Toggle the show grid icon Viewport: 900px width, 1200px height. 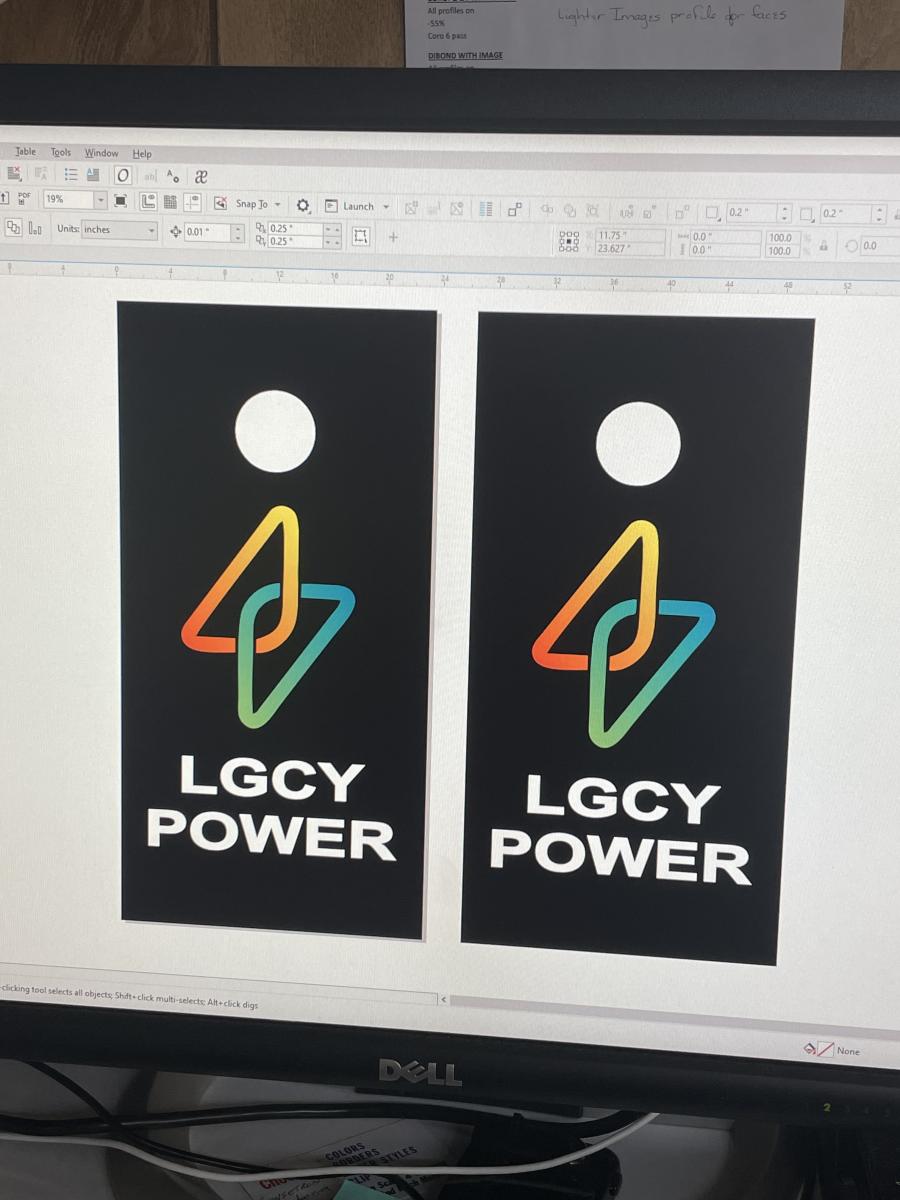tap(170, 203)
